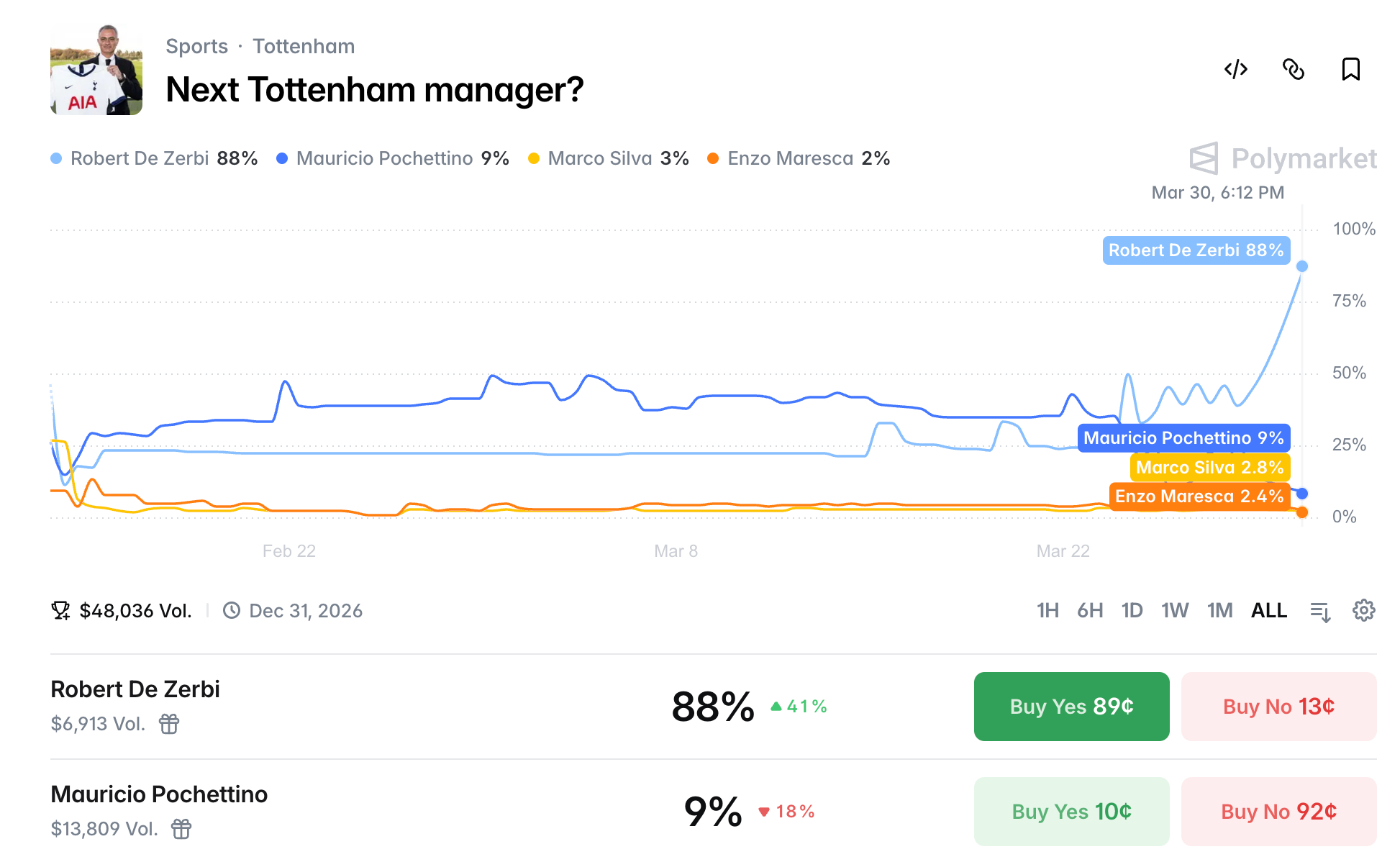Copy the market link via chain icon
The image size is (1400, 862).
(1294, 70)
